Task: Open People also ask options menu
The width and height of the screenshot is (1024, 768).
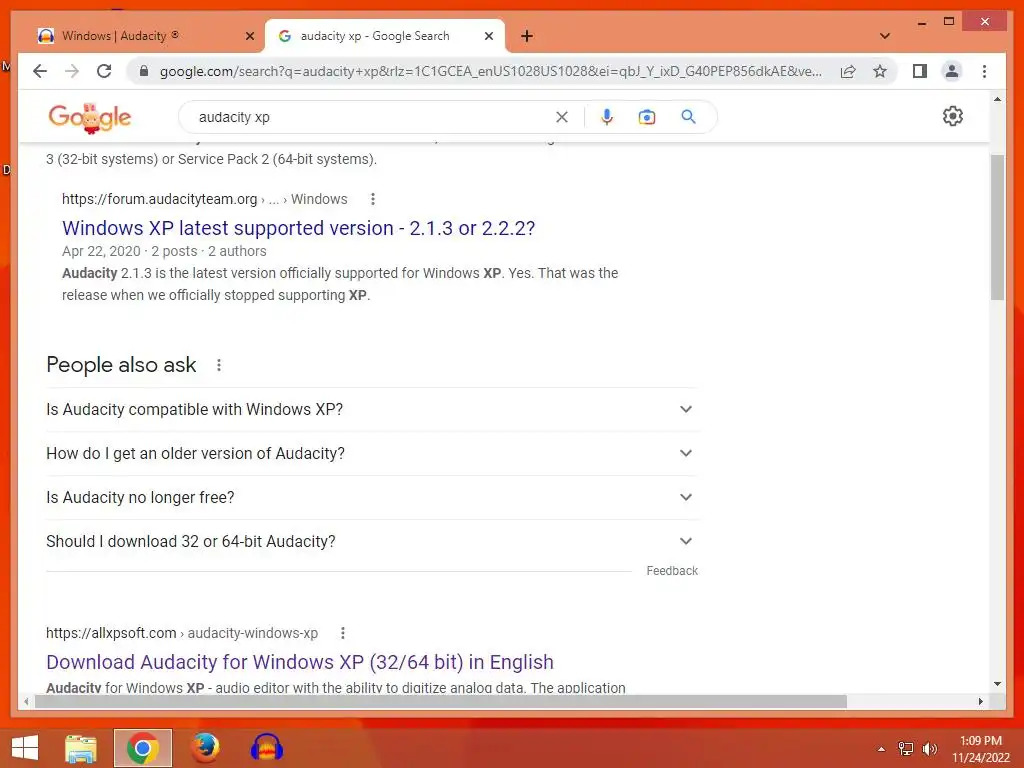Action: [x=219, y=365]
